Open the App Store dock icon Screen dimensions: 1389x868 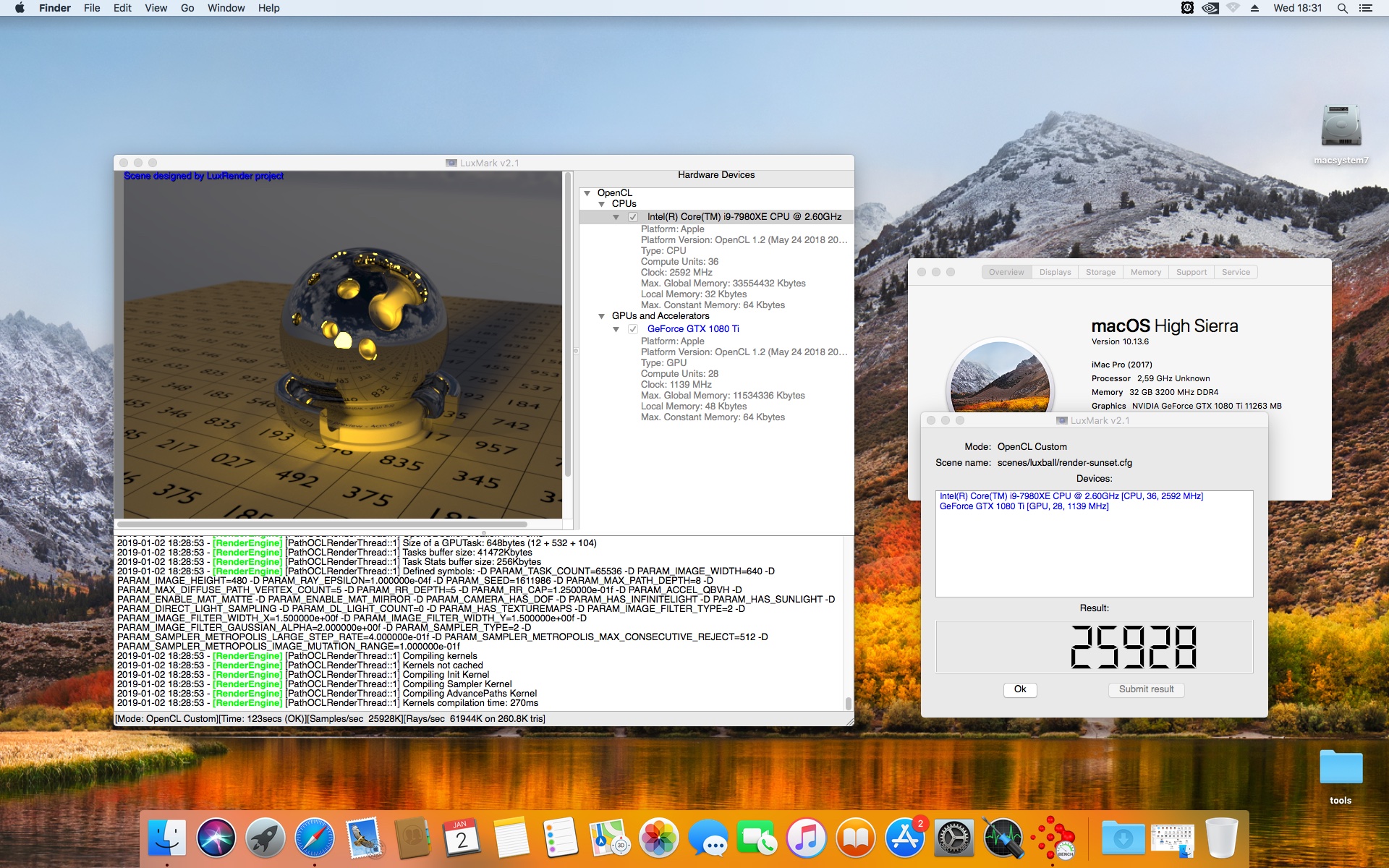[905, 838]
